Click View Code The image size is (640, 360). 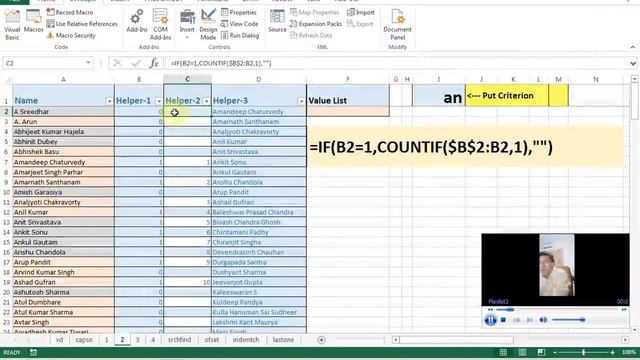pyautogui.click(x=240, y=24)
